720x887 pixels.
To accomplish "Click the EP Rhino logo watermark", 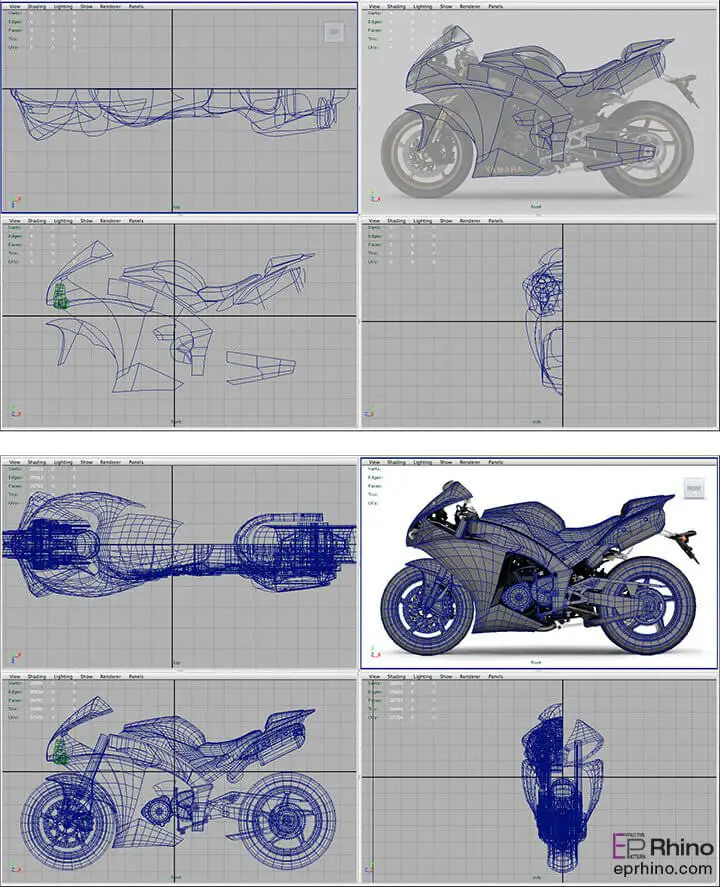I will [x=662, y=847].
